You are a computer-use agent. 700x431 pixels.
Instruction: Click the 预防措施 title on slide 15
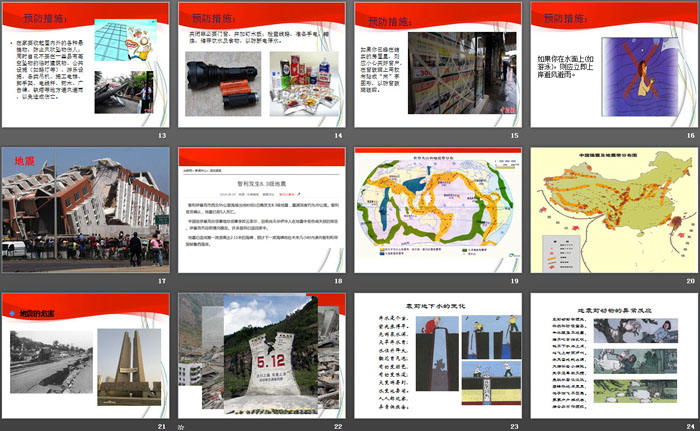coord(390,21)
